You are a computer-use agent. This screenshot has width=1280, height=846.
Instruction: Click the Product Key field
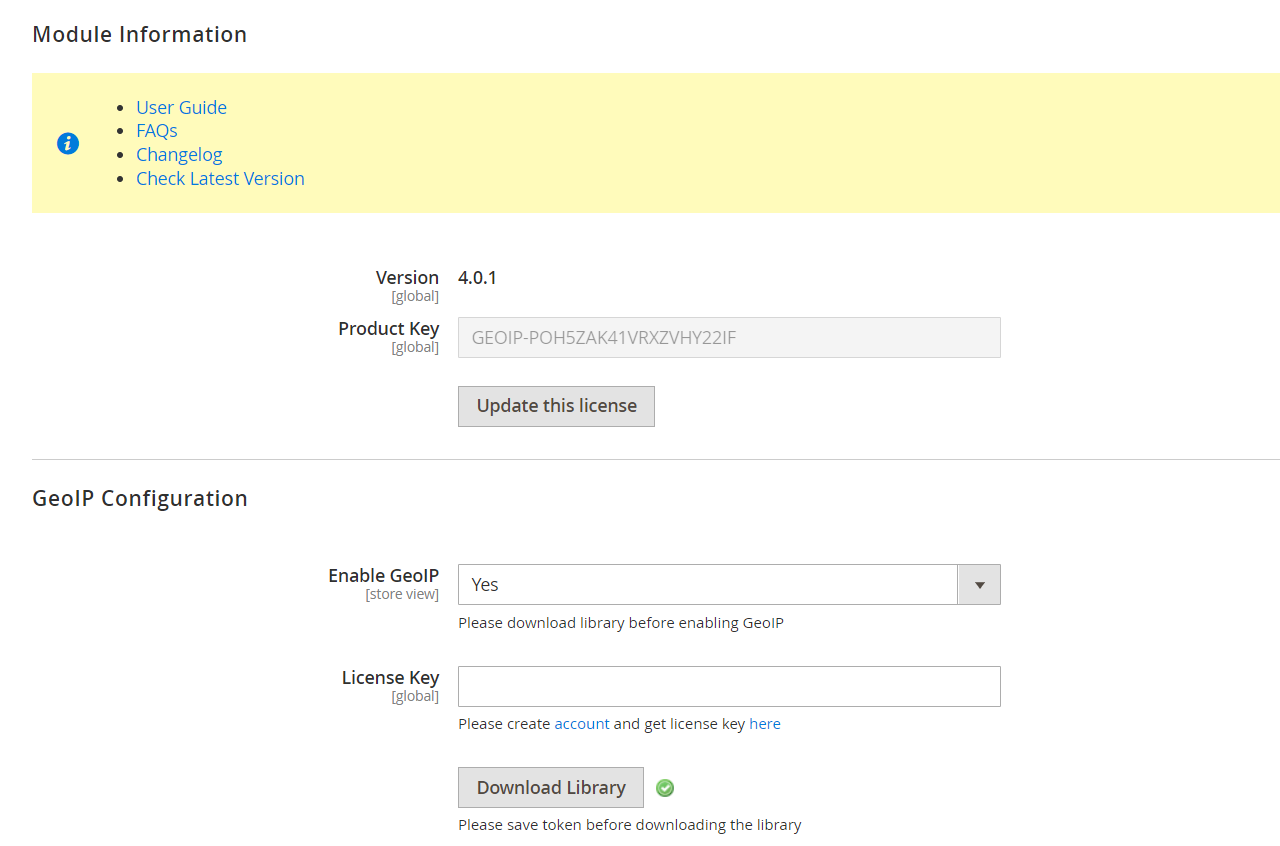(x=728, y=338)
